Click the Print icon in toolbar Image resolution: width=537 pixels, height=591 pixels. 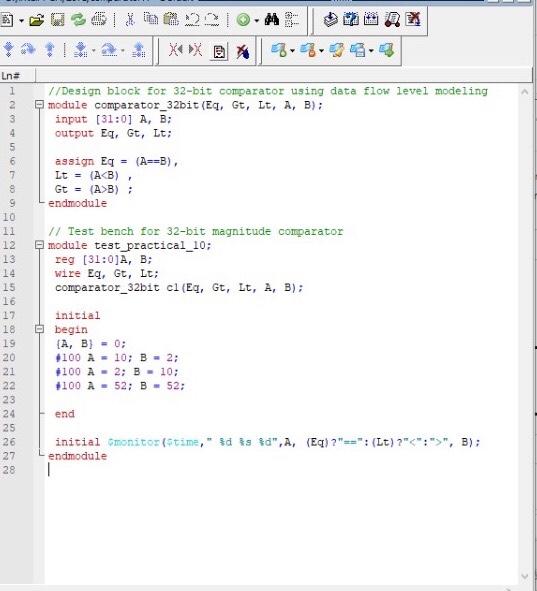[99, 20]
